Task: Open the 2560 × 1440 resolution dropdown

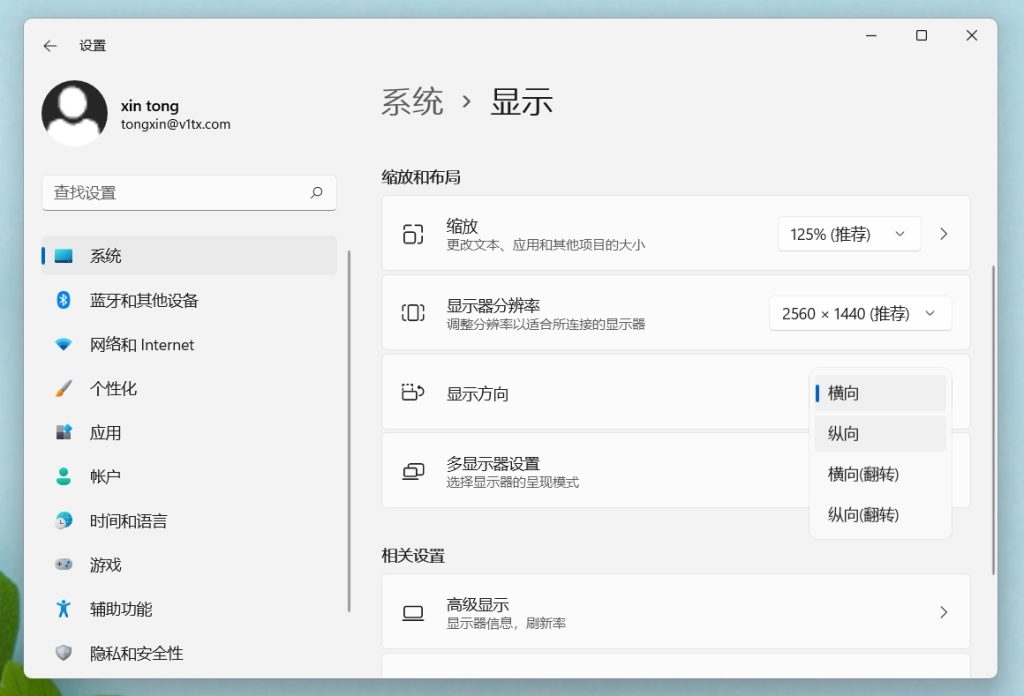Action: click(860, 313)
